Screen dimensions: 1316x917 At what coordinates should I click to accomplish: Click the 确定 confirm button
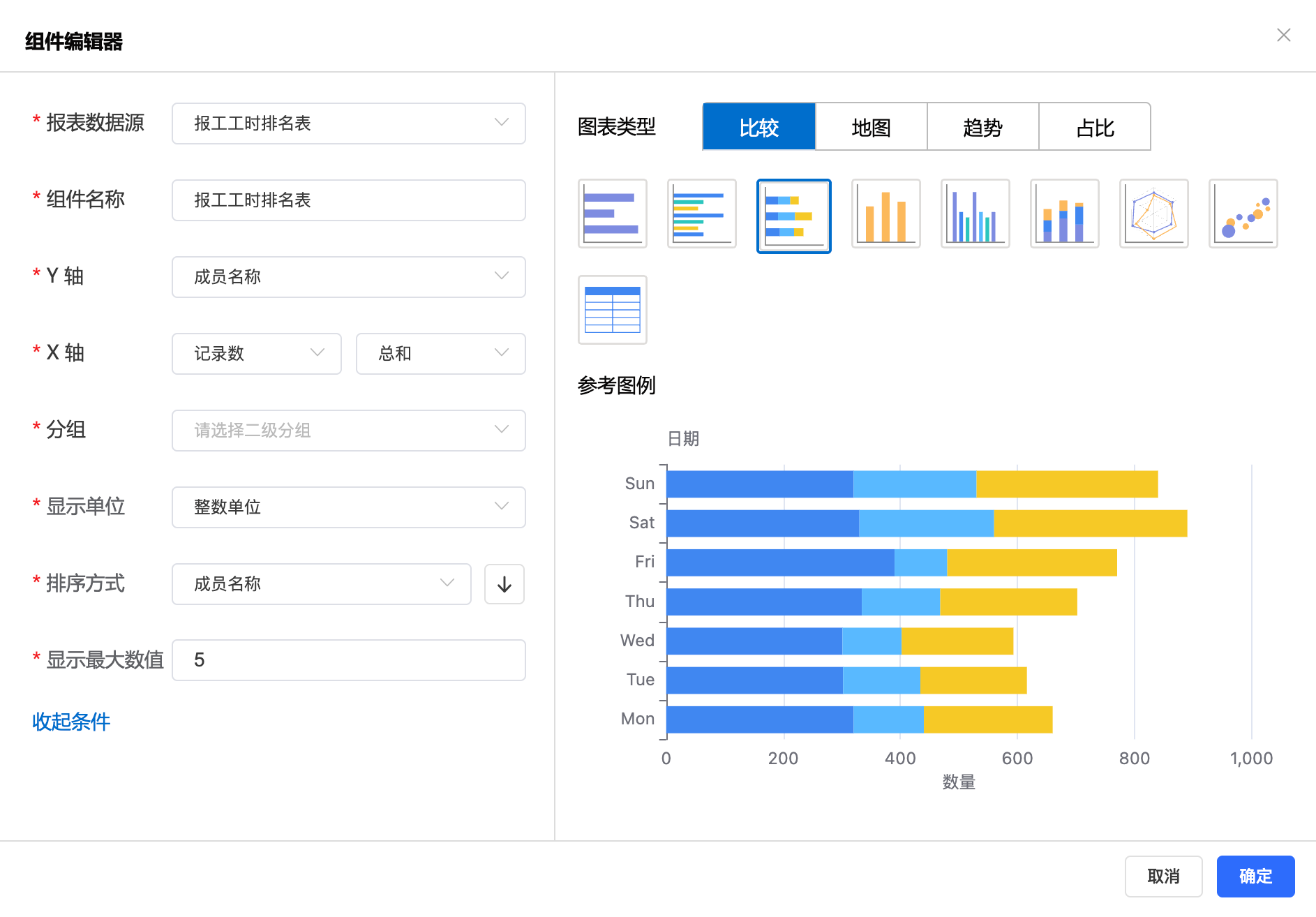pos(1255,876)
